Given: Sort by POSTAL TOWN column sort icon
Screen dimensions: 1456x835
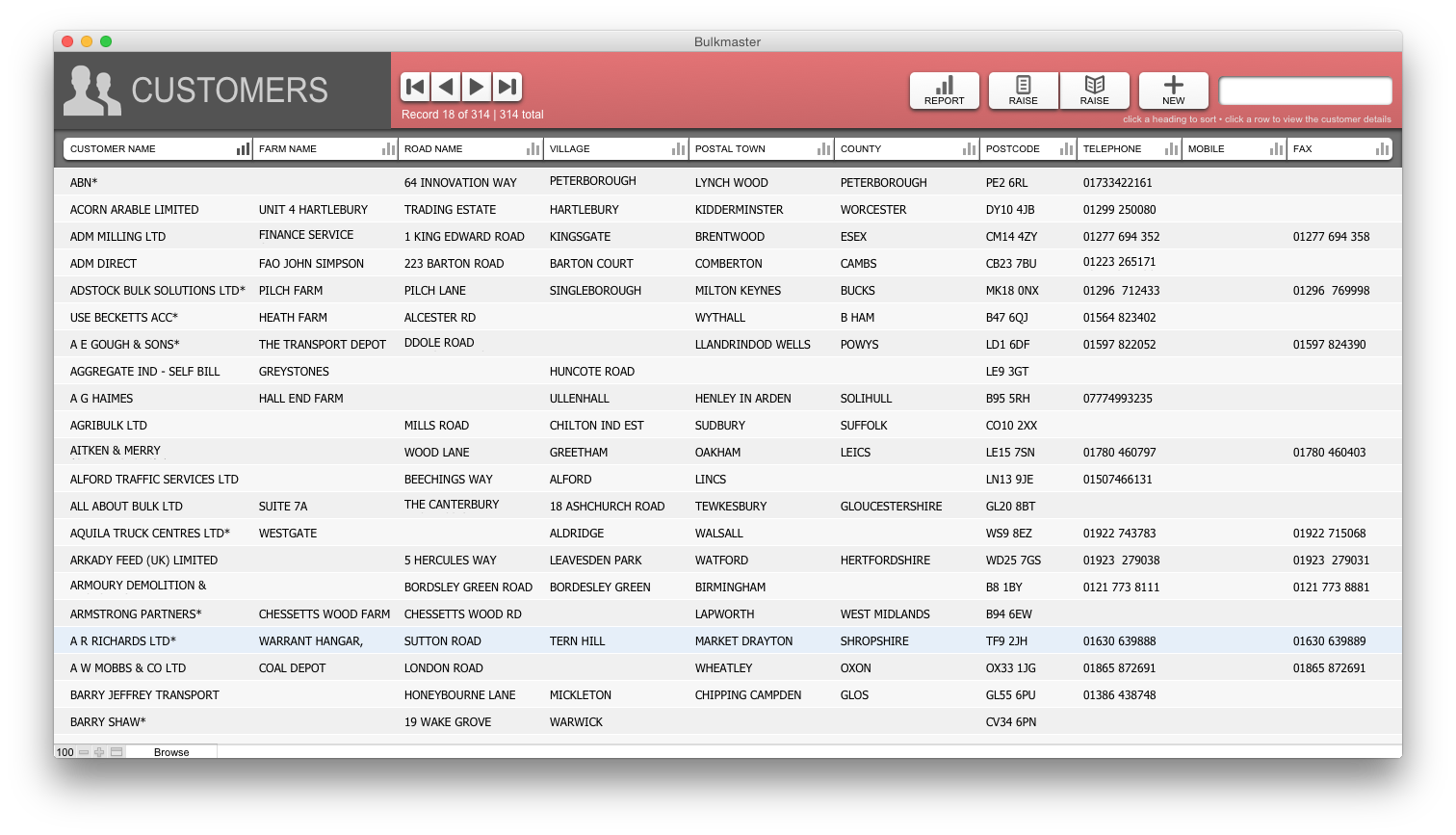Looking at the screenshot, I should [823, 148].
